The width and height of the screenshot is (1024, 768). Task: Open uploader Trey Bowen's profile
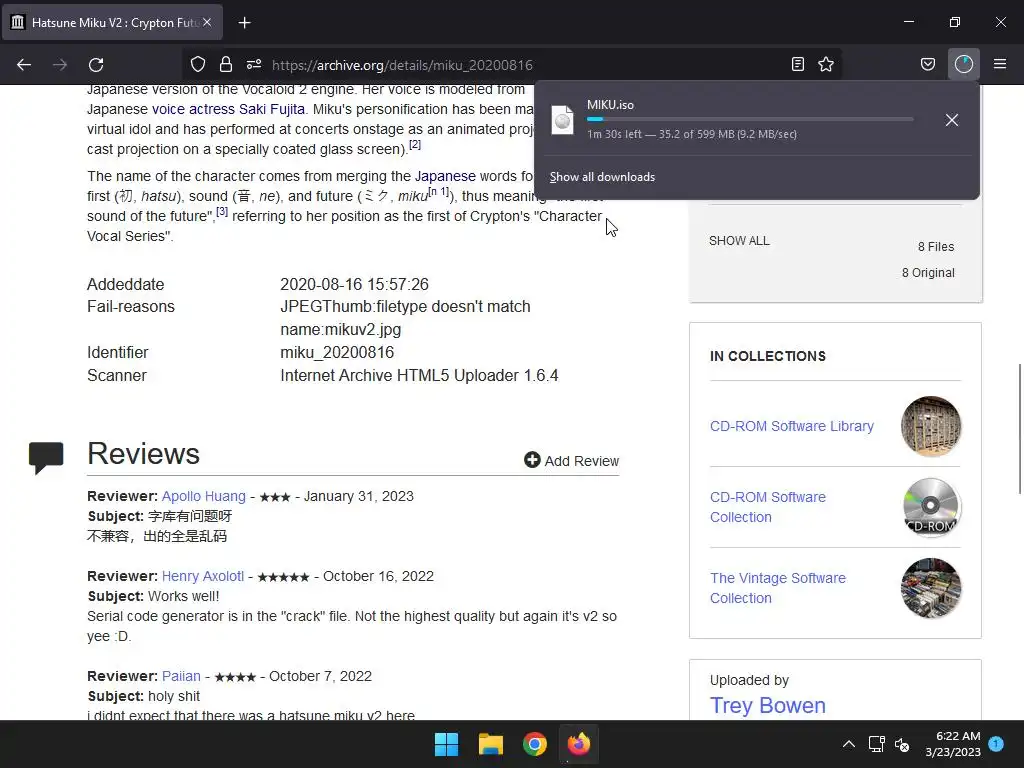coord(768,706)
